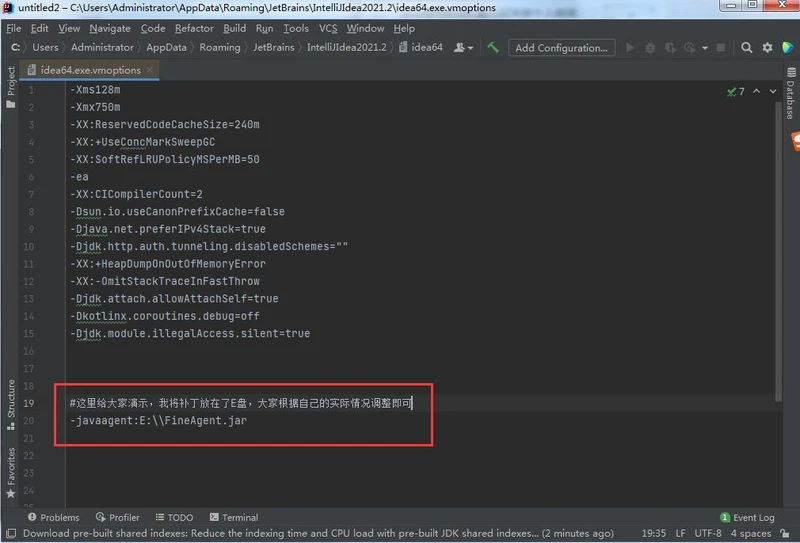800x543 pixels.
Task: Click the Add Configuration... button
Action: 560,47
